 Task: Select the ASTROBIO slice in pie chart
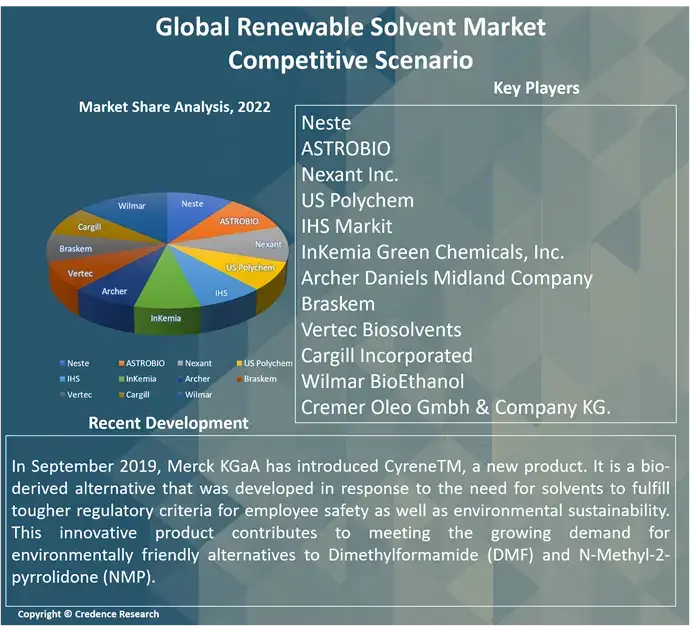[236, 222]
